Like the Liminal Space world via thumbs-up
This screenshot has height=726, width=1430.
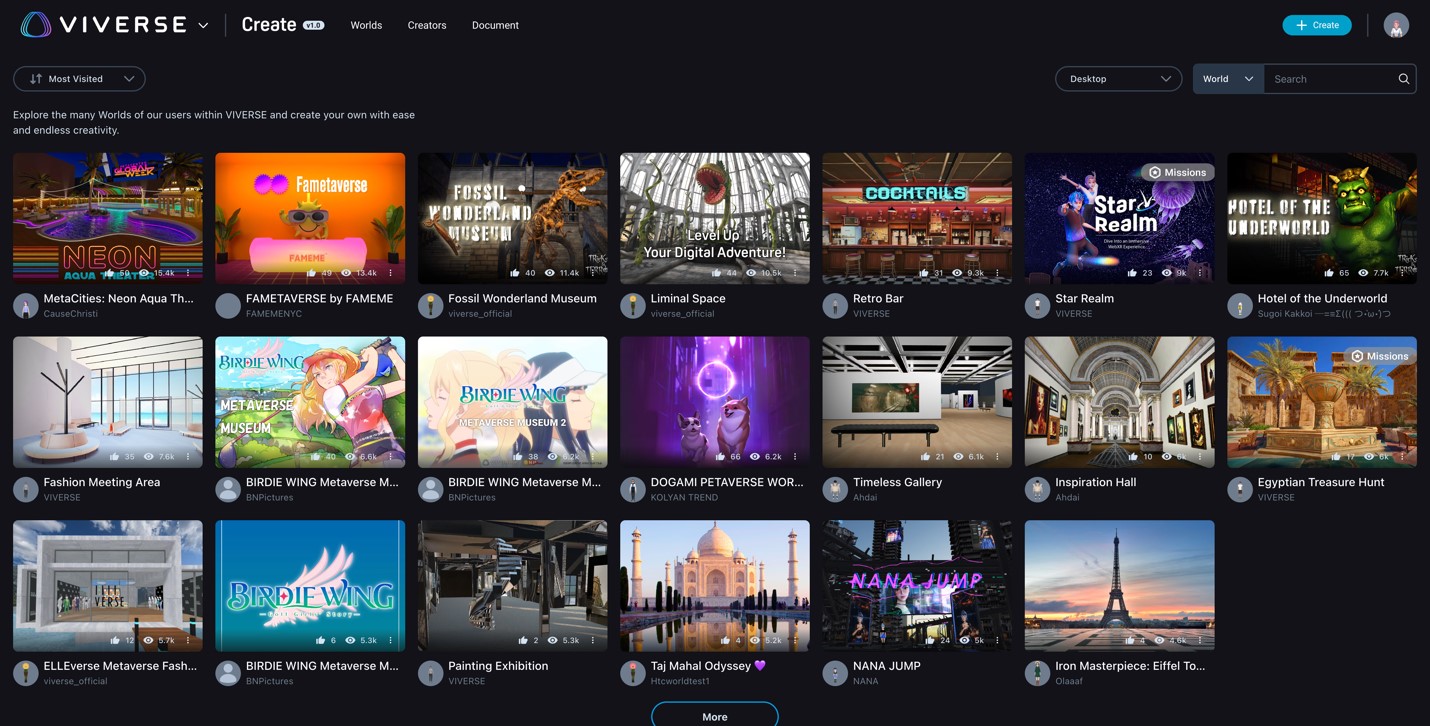(716, 273)
